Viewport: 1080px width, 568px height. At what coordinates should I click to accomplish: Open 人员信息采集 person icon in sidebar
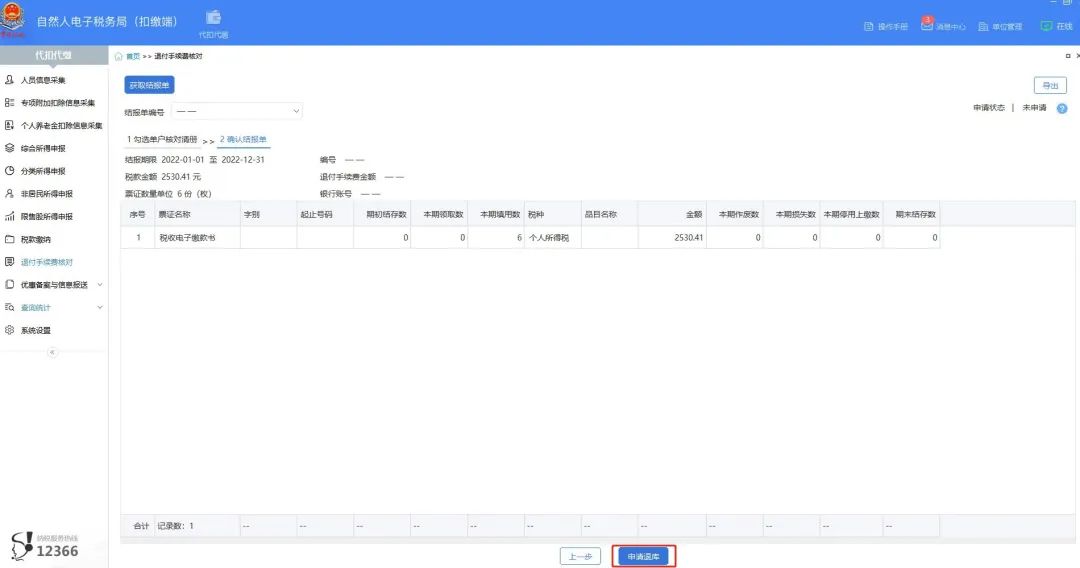(10, 80)
